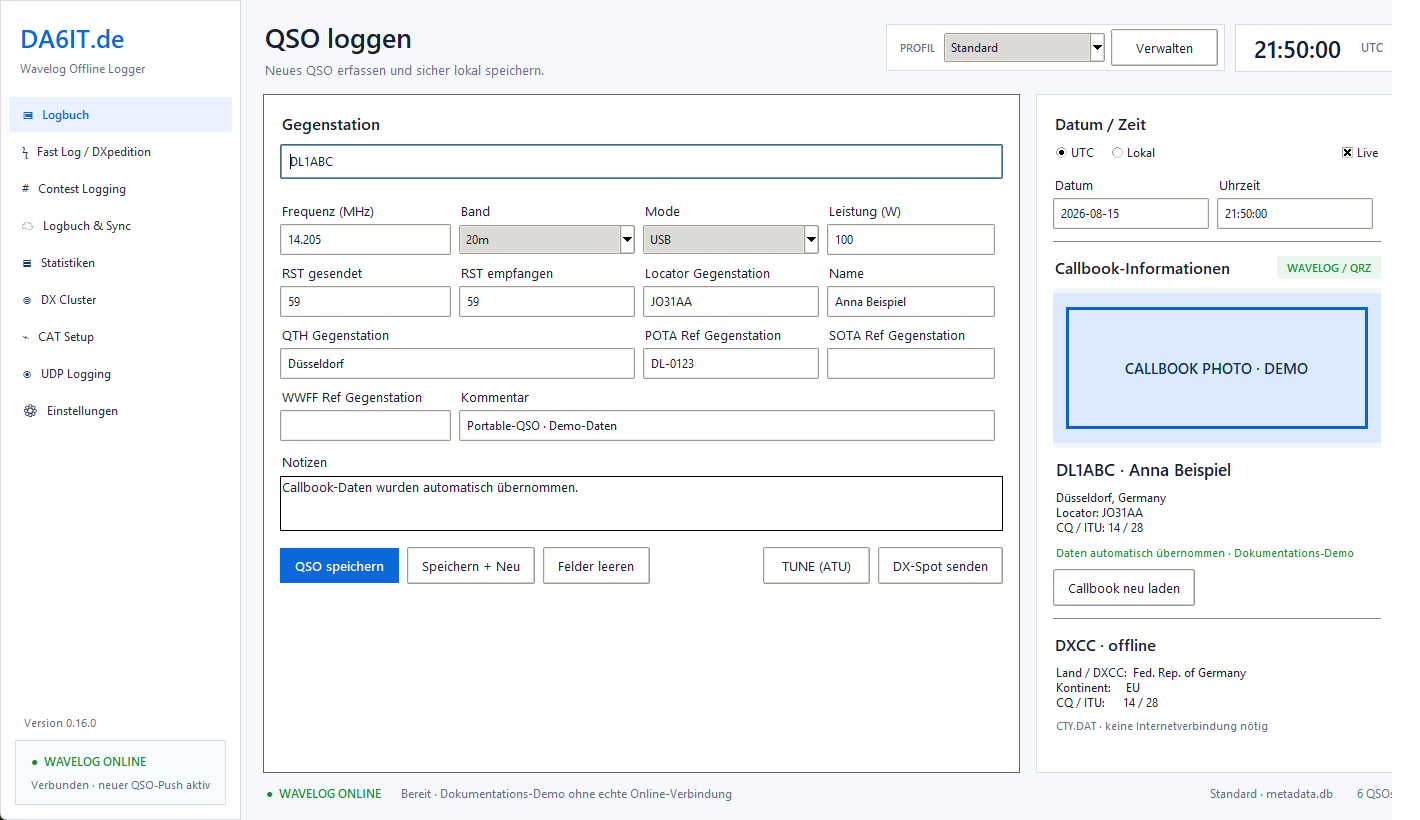Click the Fast Log / DXpedition icon
This screenshot has width=1420, height=820.
tap(25, 152)
